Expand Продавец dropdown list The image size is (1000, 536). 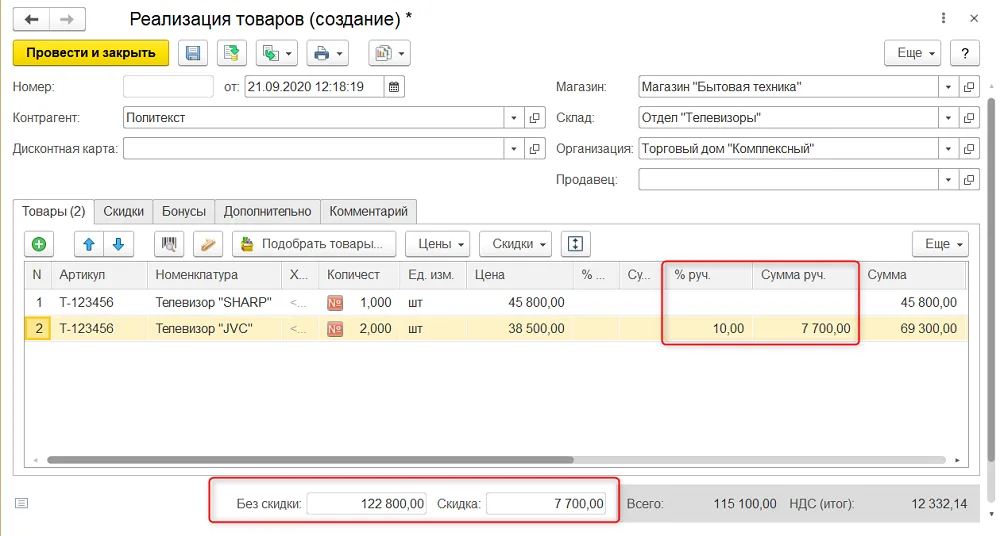click(x=948, y=180)
